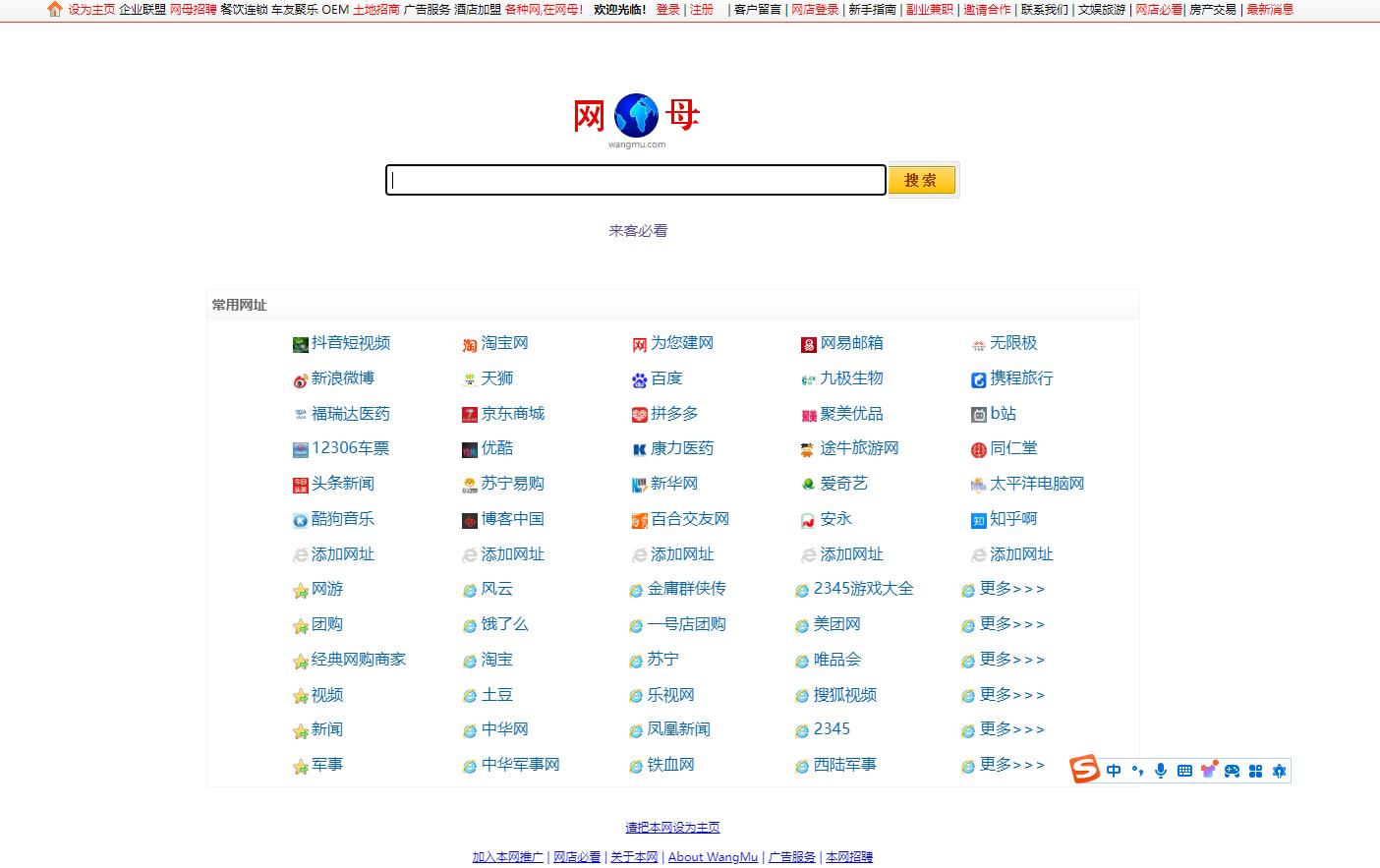This screenshot has height=868, width=1380.
Task: Open the 途牛旅游网 link
Action: coord(860,448)
